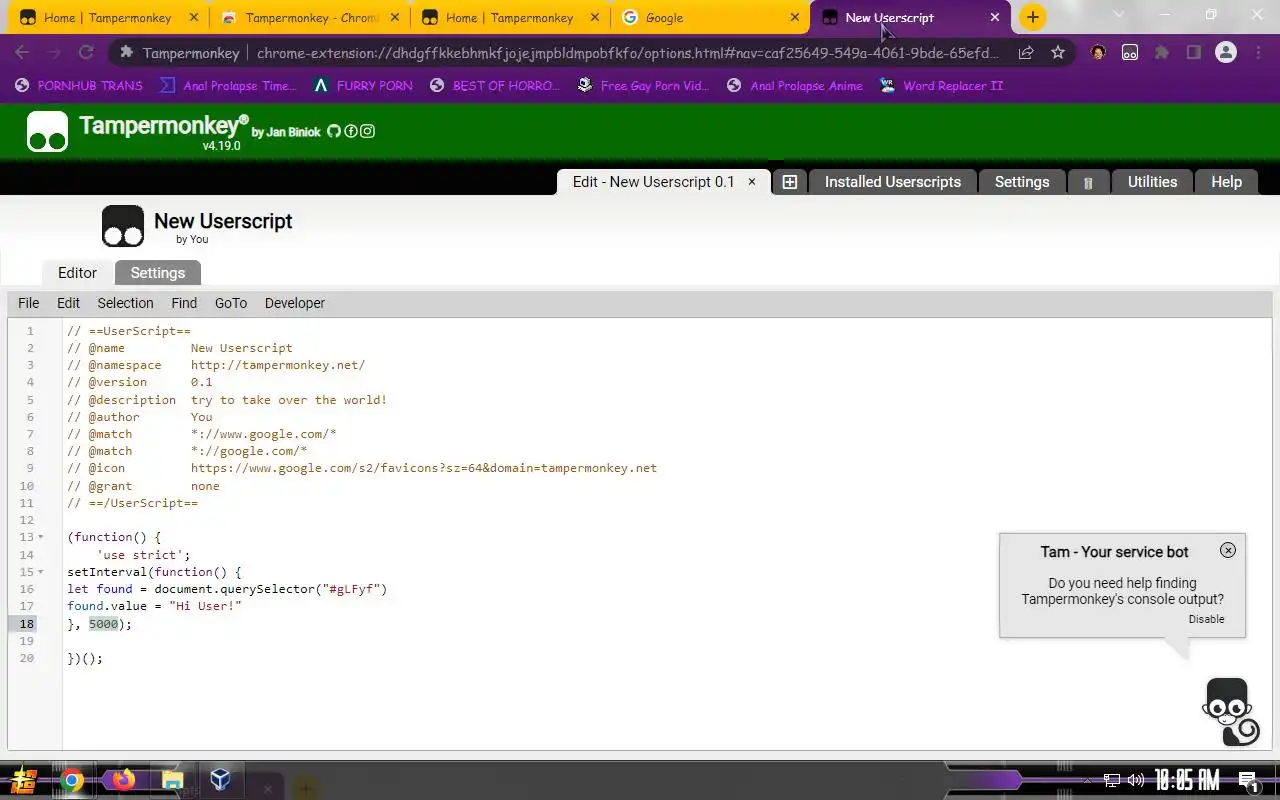
Task: Go to the Installed Userscripts tab
Action: tap(892, 182)
